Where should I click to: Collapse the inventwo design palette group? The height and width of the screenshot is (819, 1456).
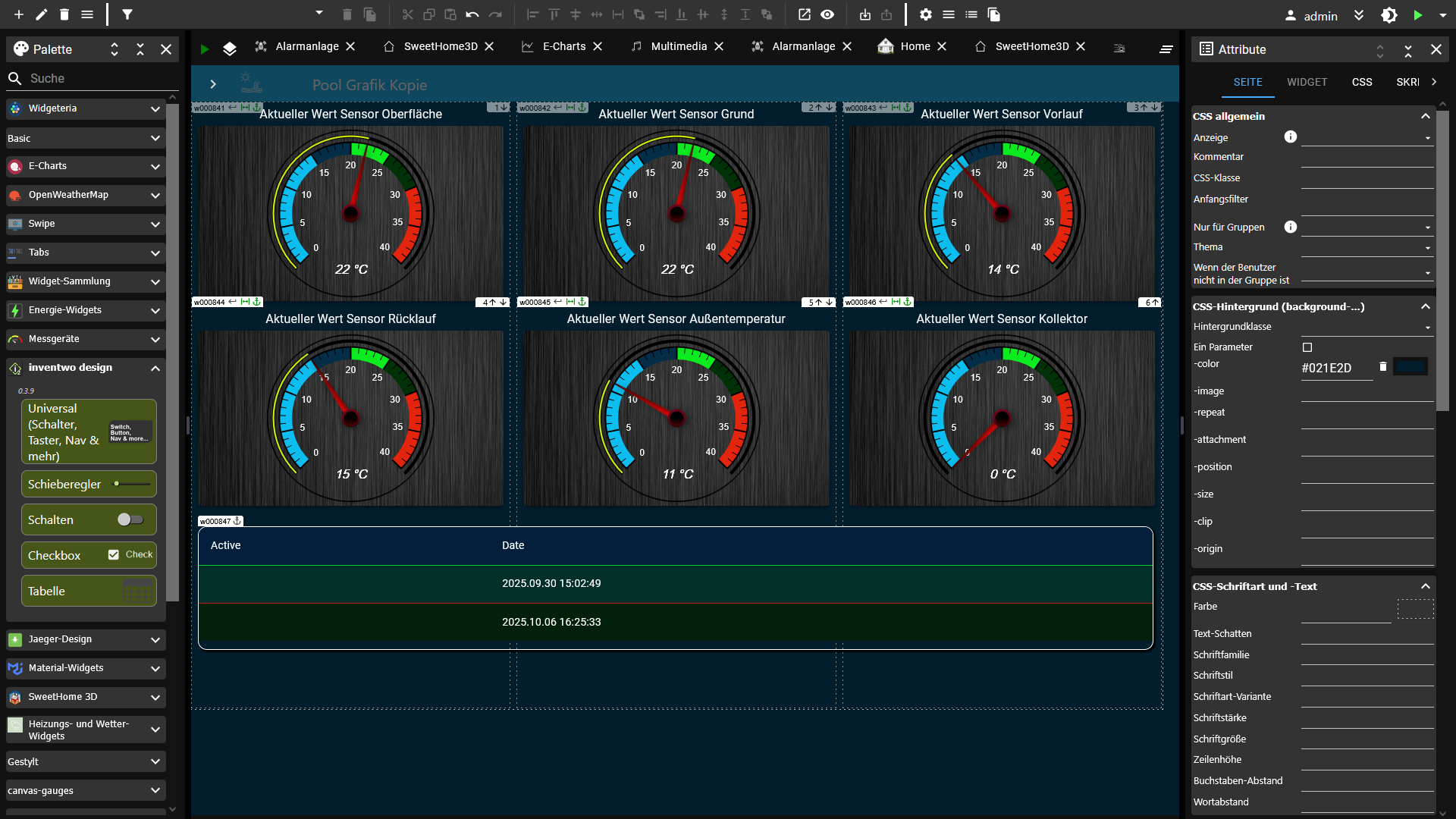155,368
